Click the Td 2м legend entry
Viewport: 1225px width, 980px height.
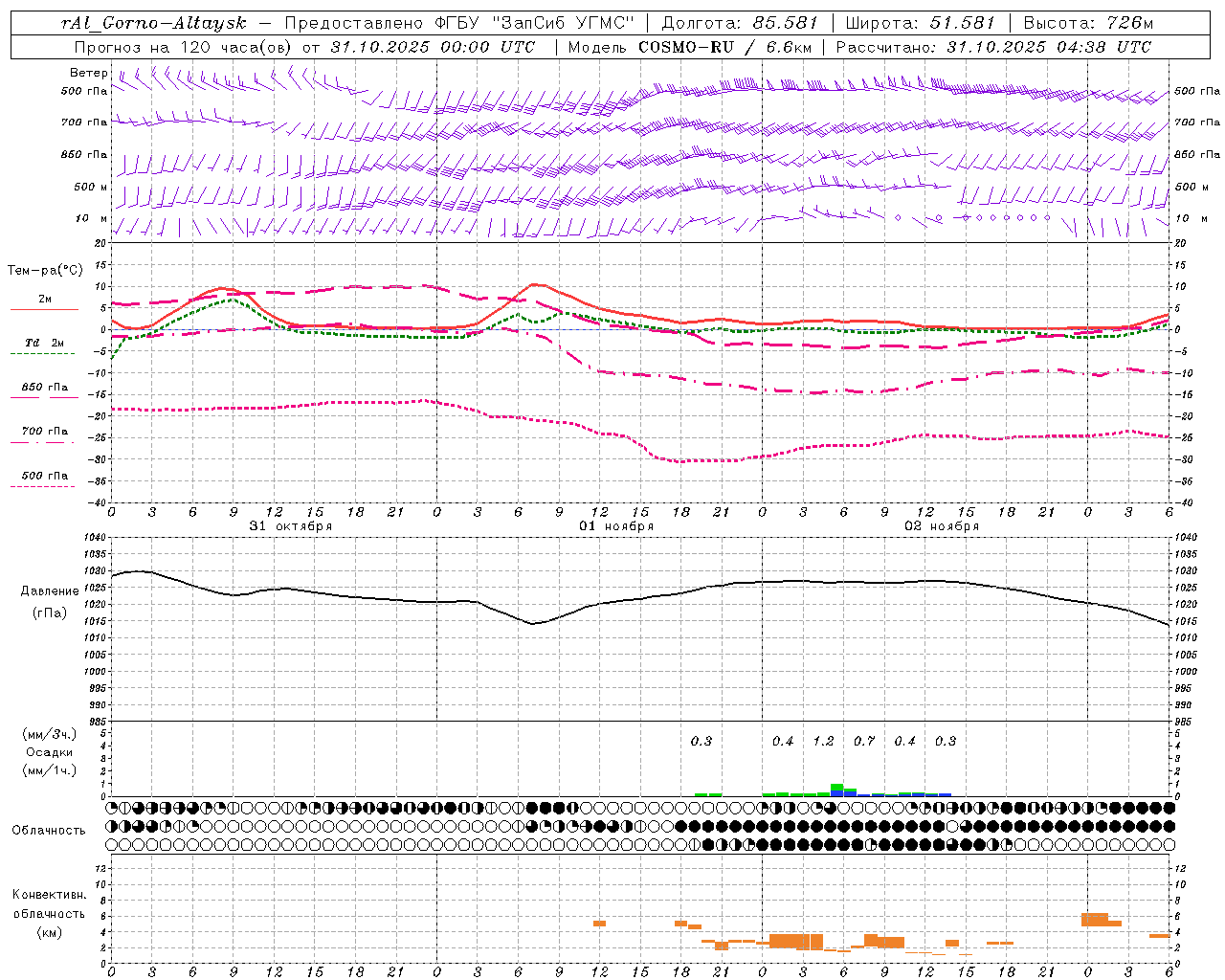(44, 343)
